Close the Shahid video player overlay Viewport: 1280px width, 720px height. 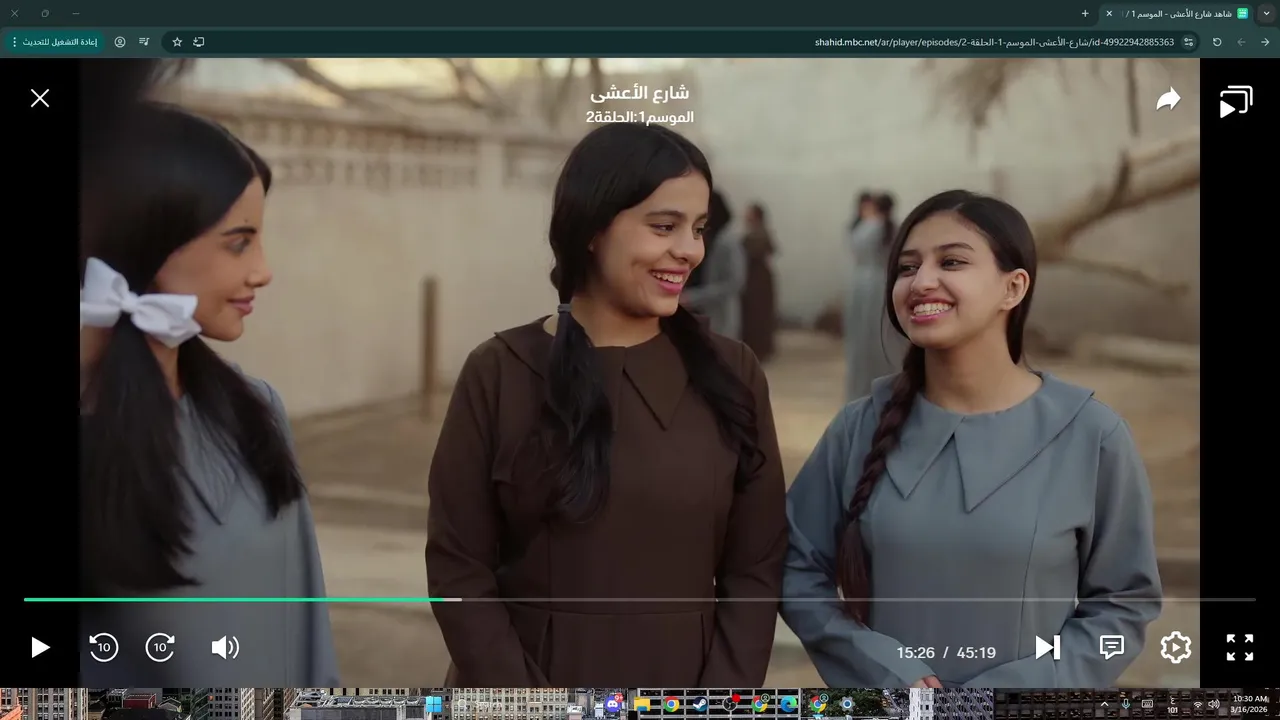40,98
